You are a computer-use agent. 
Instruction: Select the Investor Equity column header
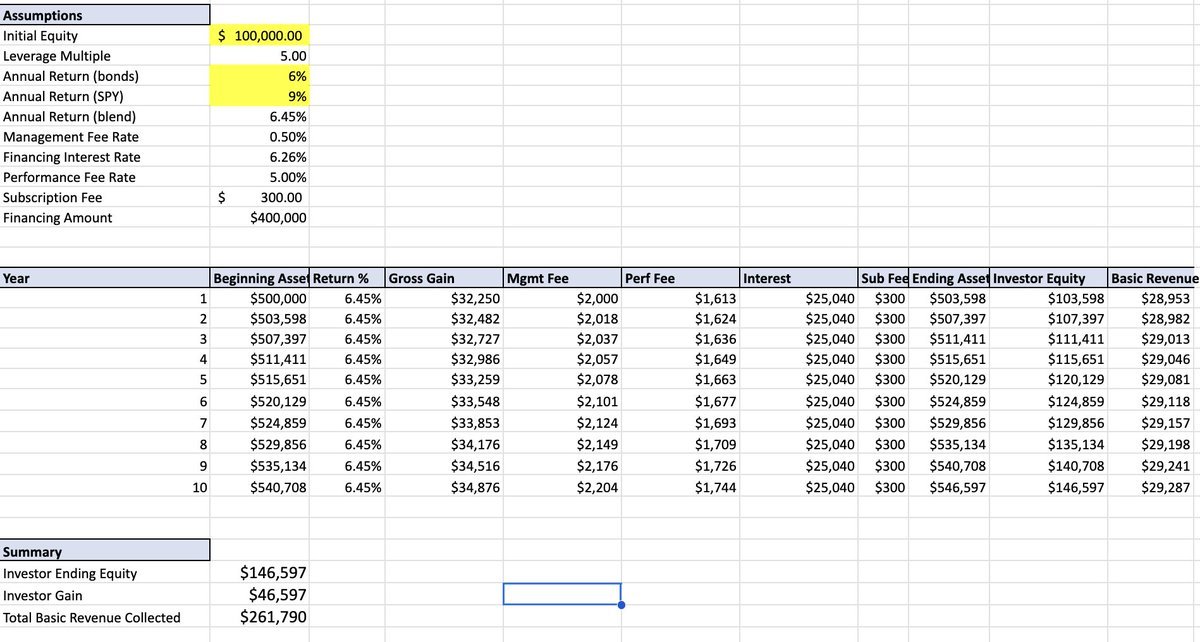pyautogui.click(x=1047, y=279)
